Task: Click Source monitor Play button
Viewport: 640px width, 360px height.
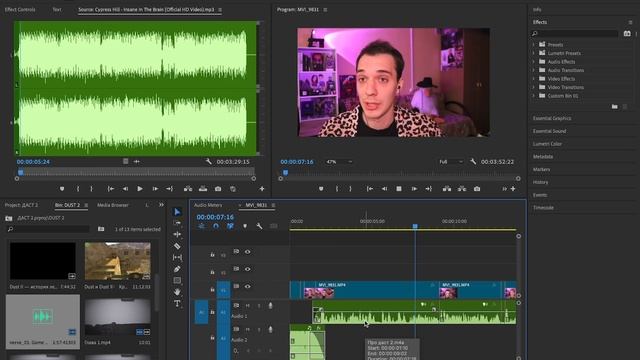Action: coord(140,189)
